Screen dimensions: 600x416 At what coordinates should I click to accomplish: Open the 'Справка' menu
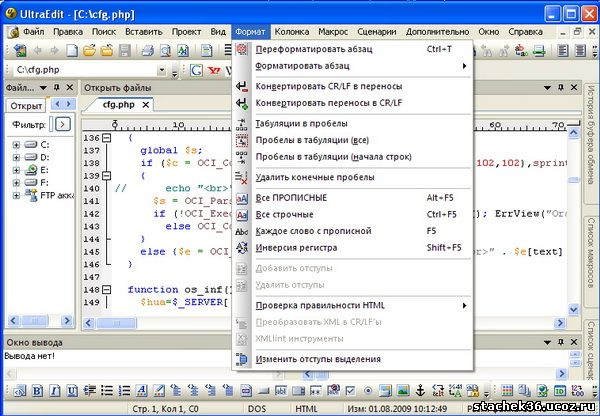pyautogui.click(x=525, y=32)
